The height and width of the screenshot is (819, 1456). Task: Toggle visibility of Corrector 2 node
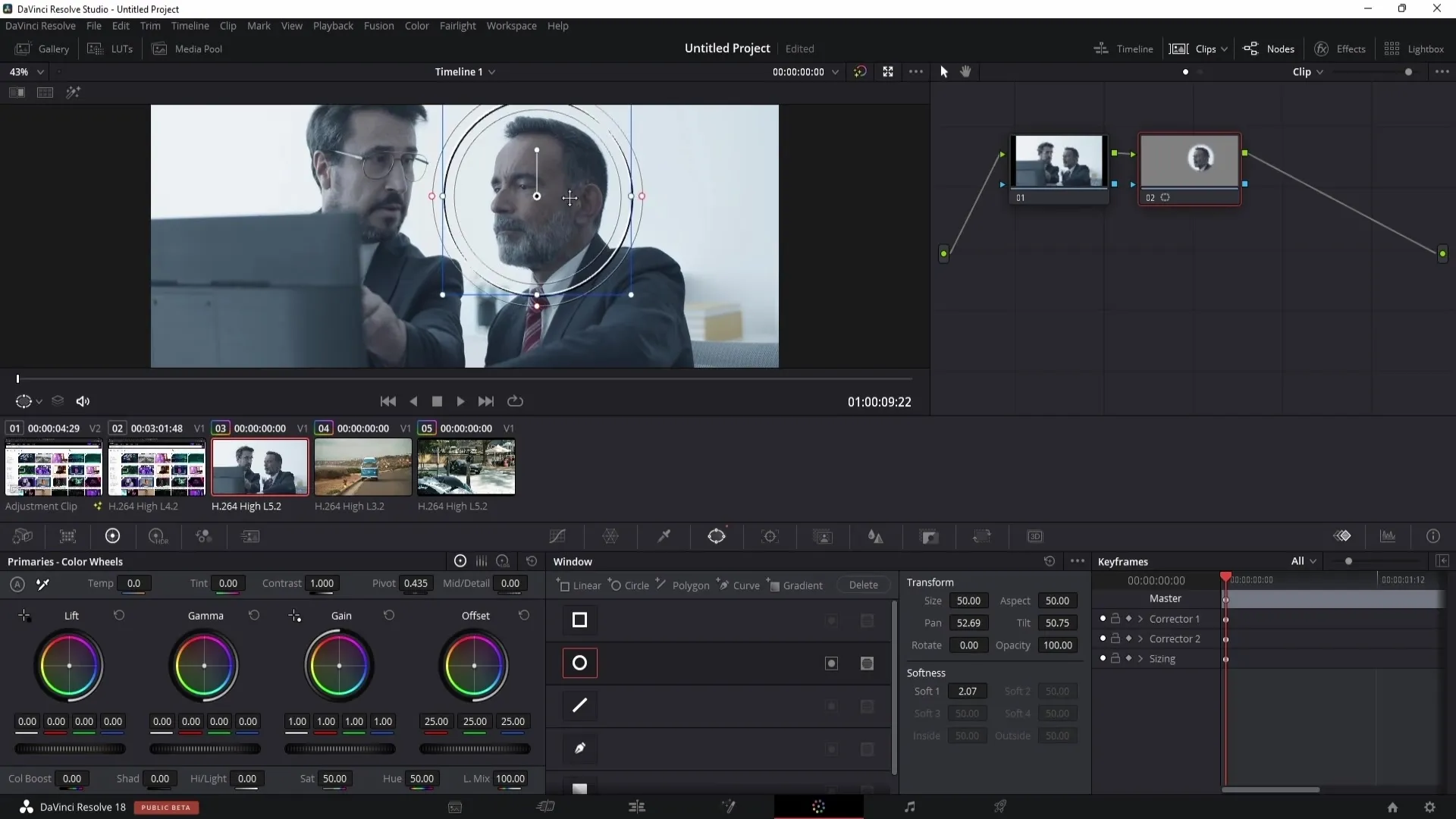[1102, 638]
